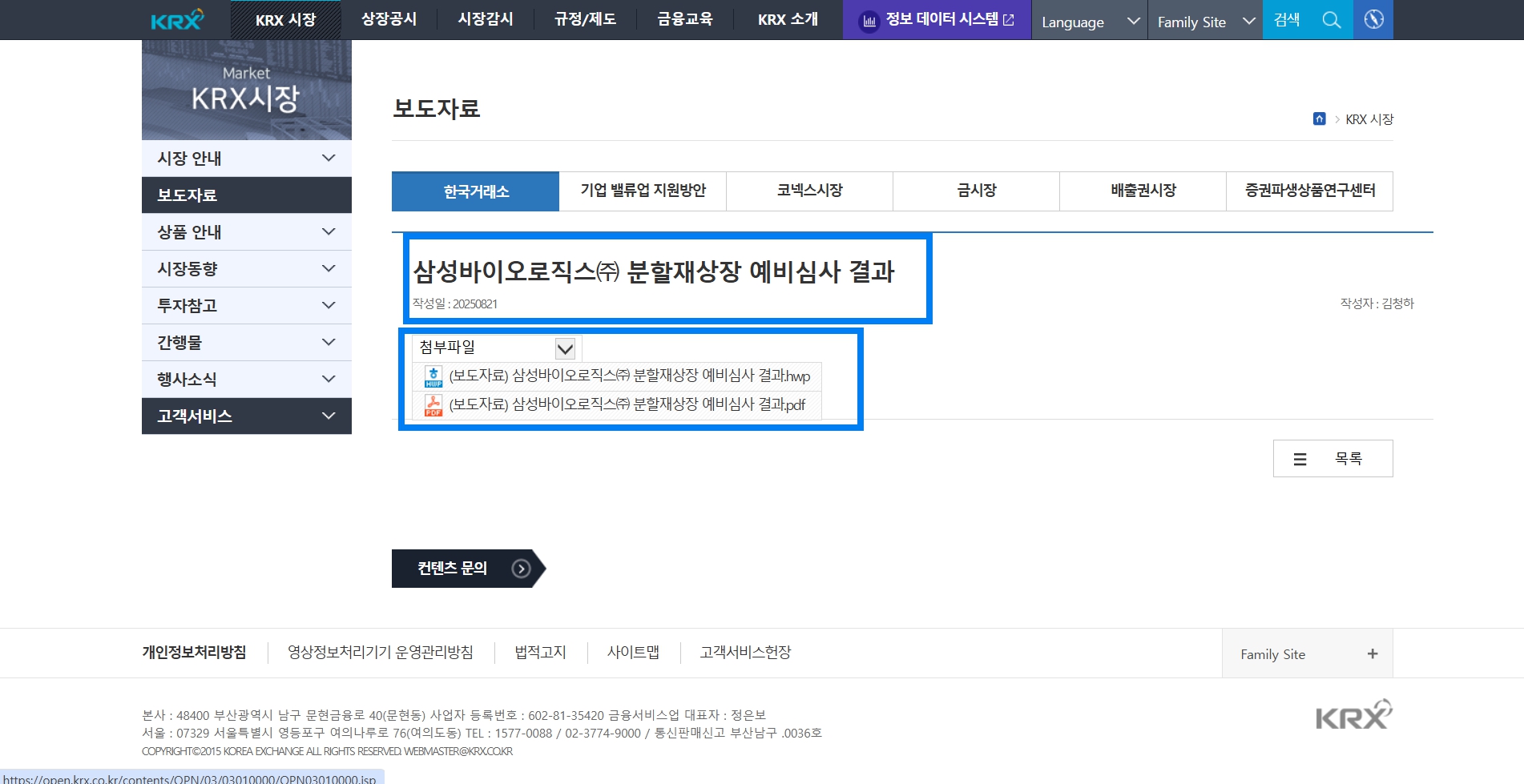Screen dimensions: 1524x784
Task: Switch to the 배출권시장 tab
Action: (x=1143, y=191)
